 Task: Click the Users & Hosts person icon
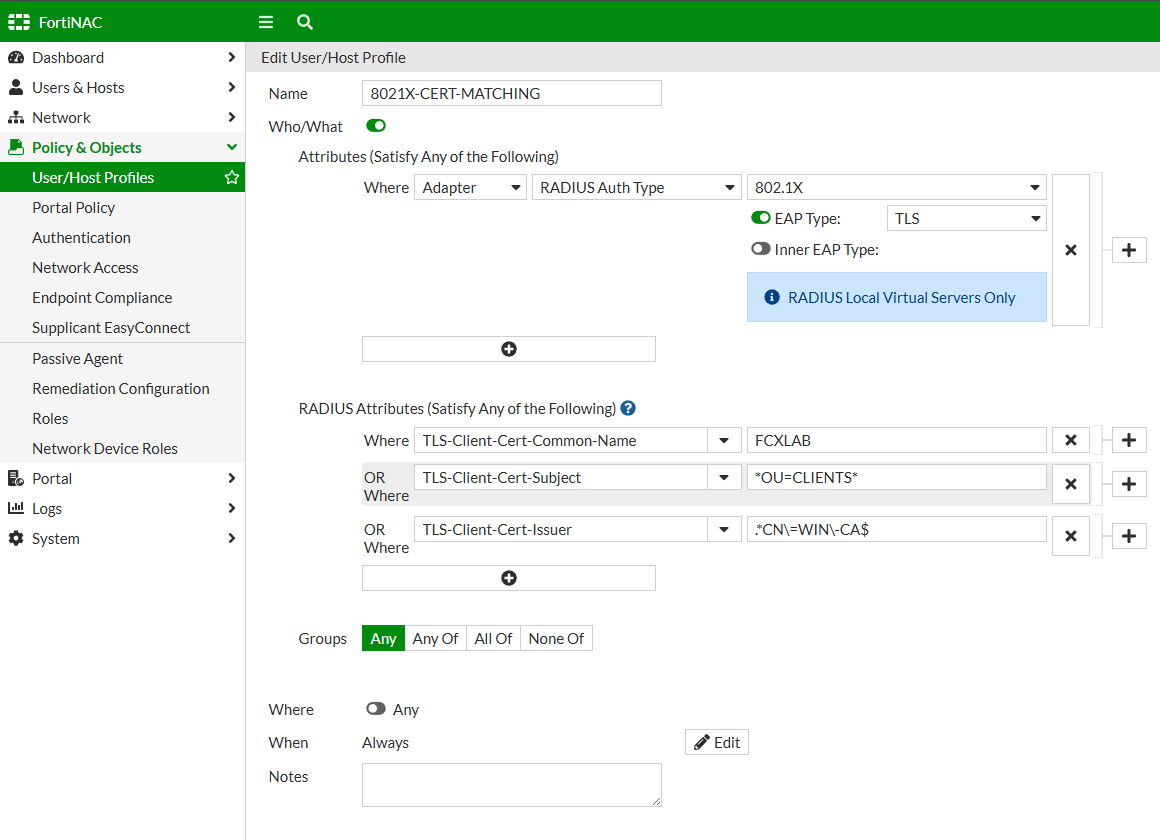[16, 87]
